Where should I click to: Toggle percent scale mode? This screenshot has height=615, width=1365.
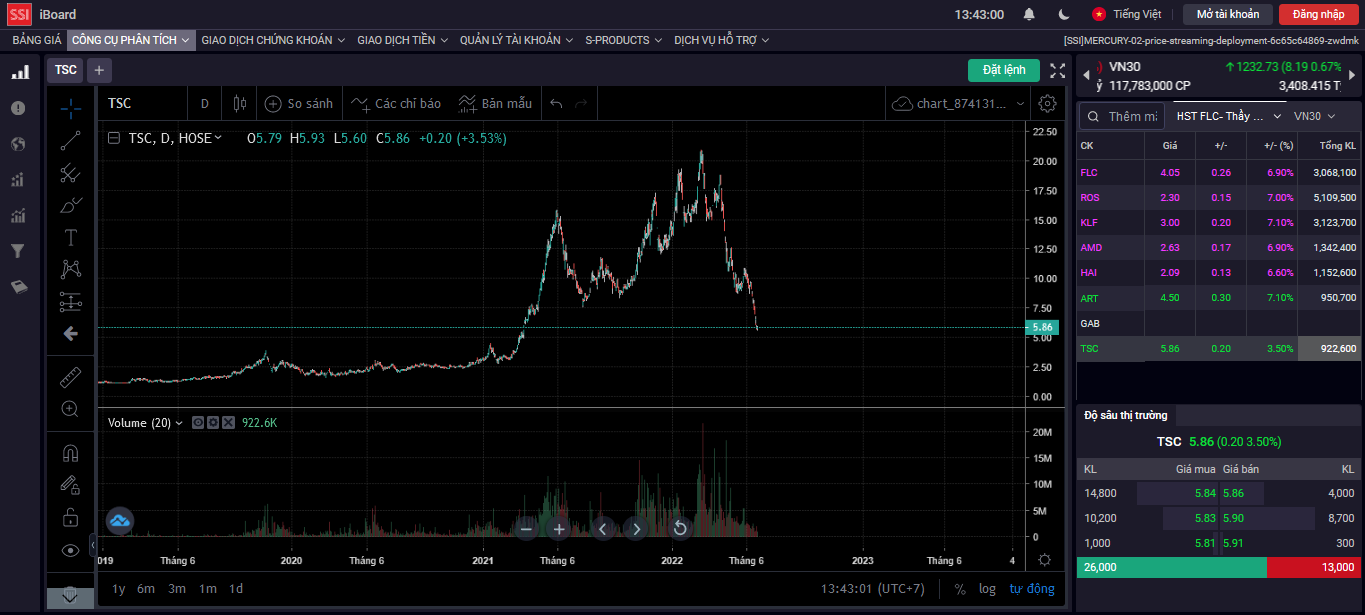pos(960,589)
